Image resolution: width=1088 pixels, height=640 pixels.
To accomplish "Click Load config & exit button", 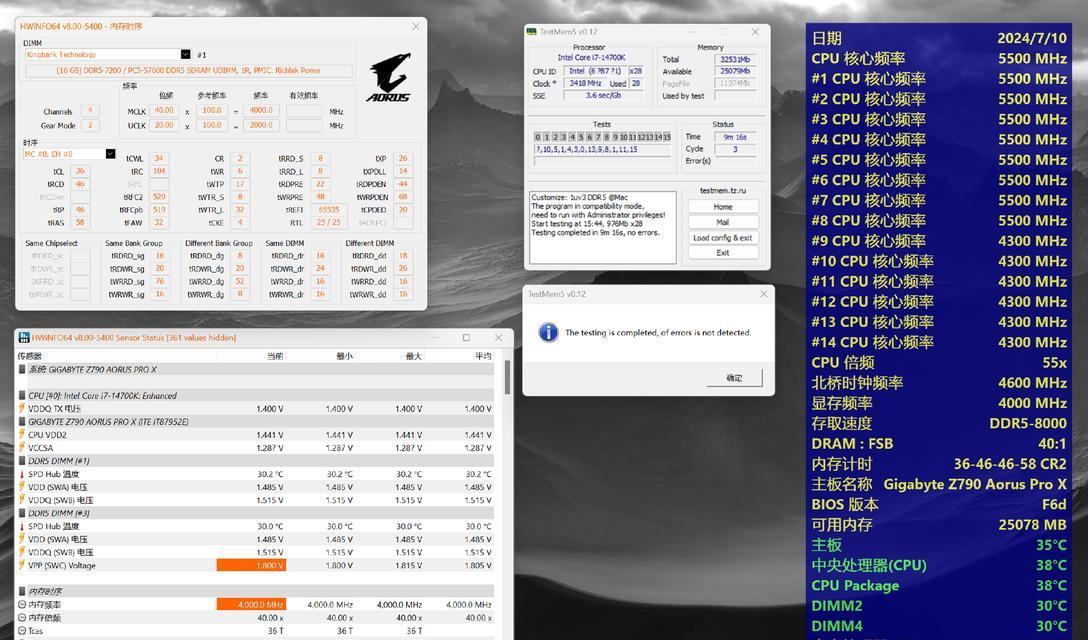I will 722,237.
